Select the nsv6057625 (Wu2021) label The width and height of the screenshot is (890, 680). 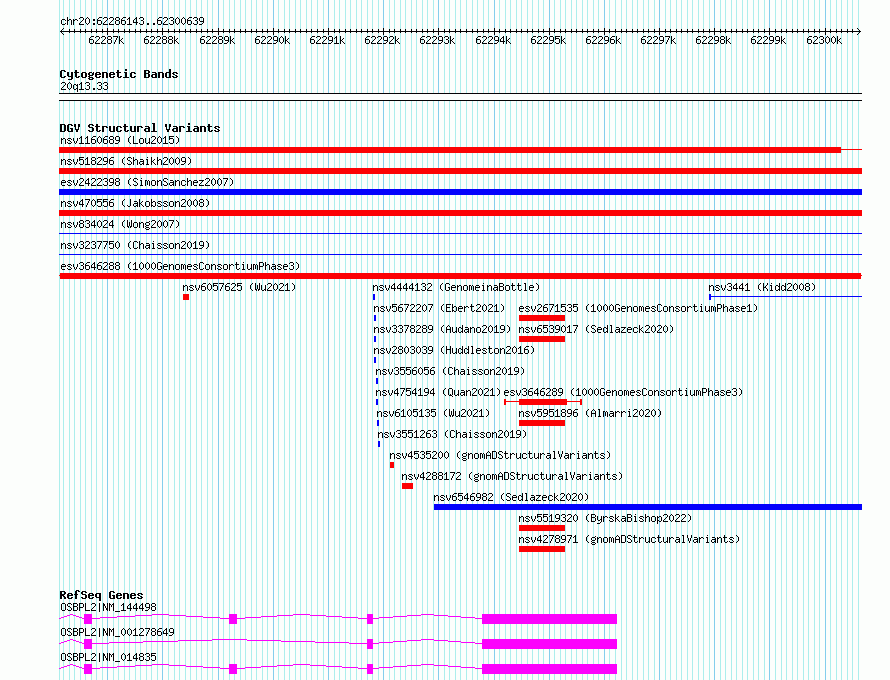[x=239, y=287]
